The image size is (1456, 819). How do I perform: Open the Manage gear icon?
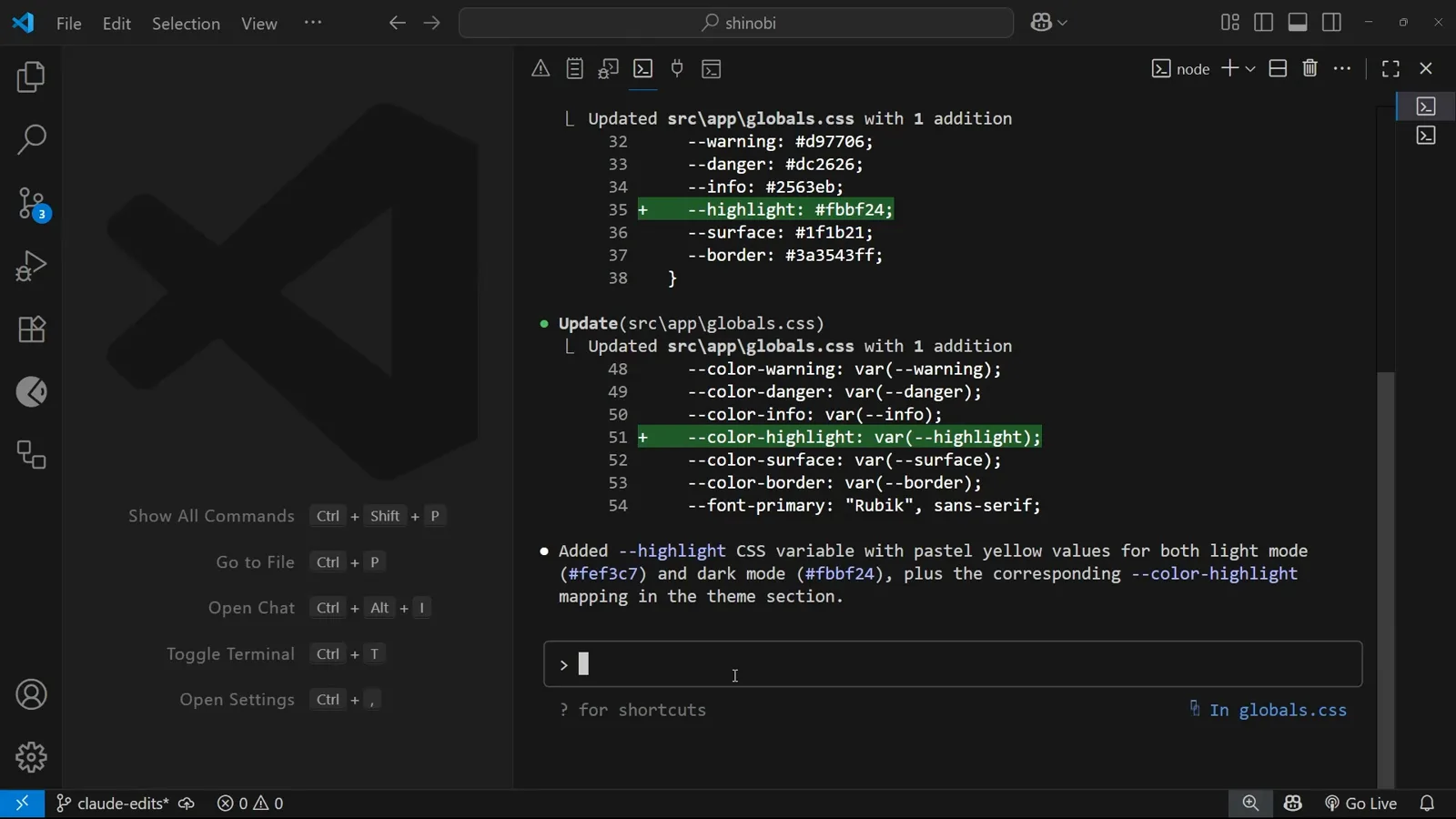coord(31,757)
